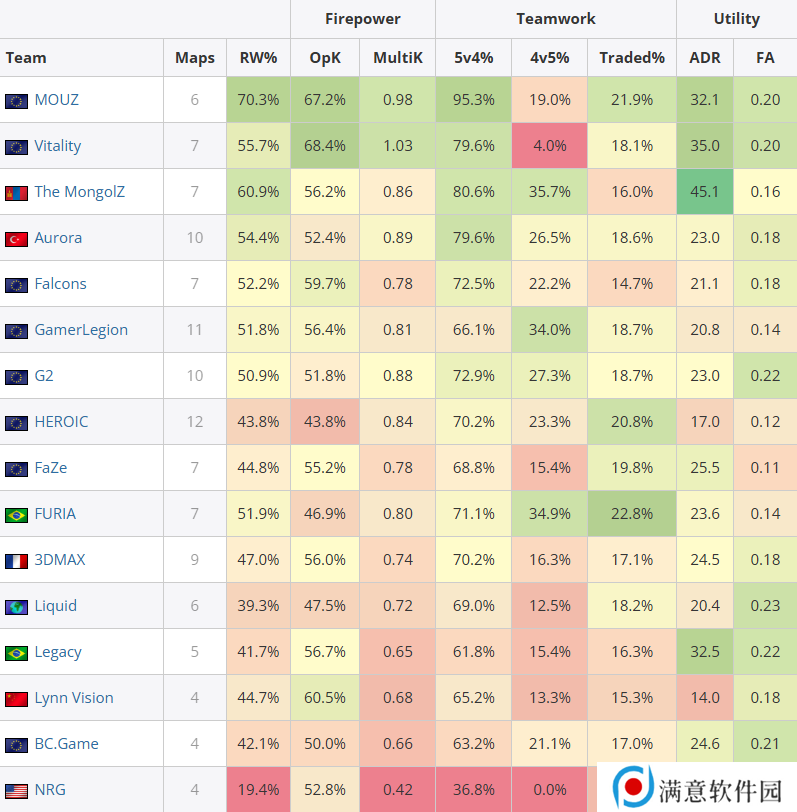Click the France flag beside 3DMAX
797x812 pixels.
click(x=16, y=561)
